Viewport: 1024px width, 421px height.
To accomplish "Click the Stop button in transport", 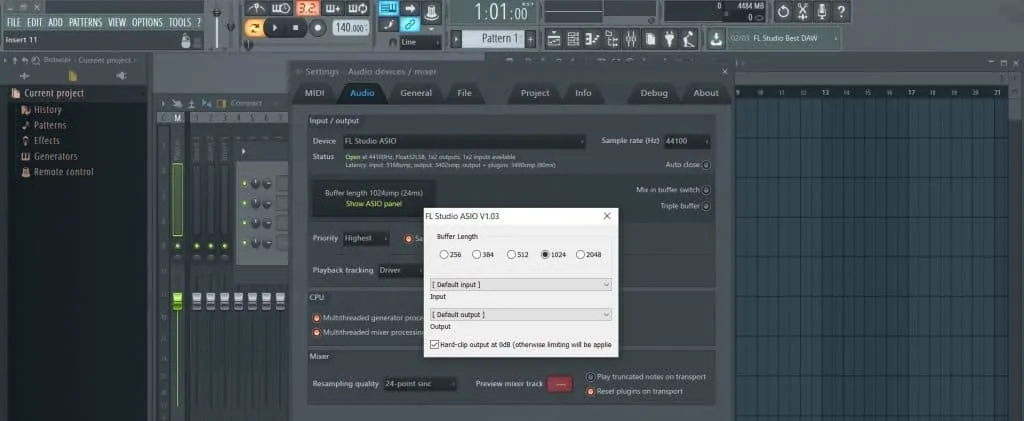I will click(x=295, y=28).
